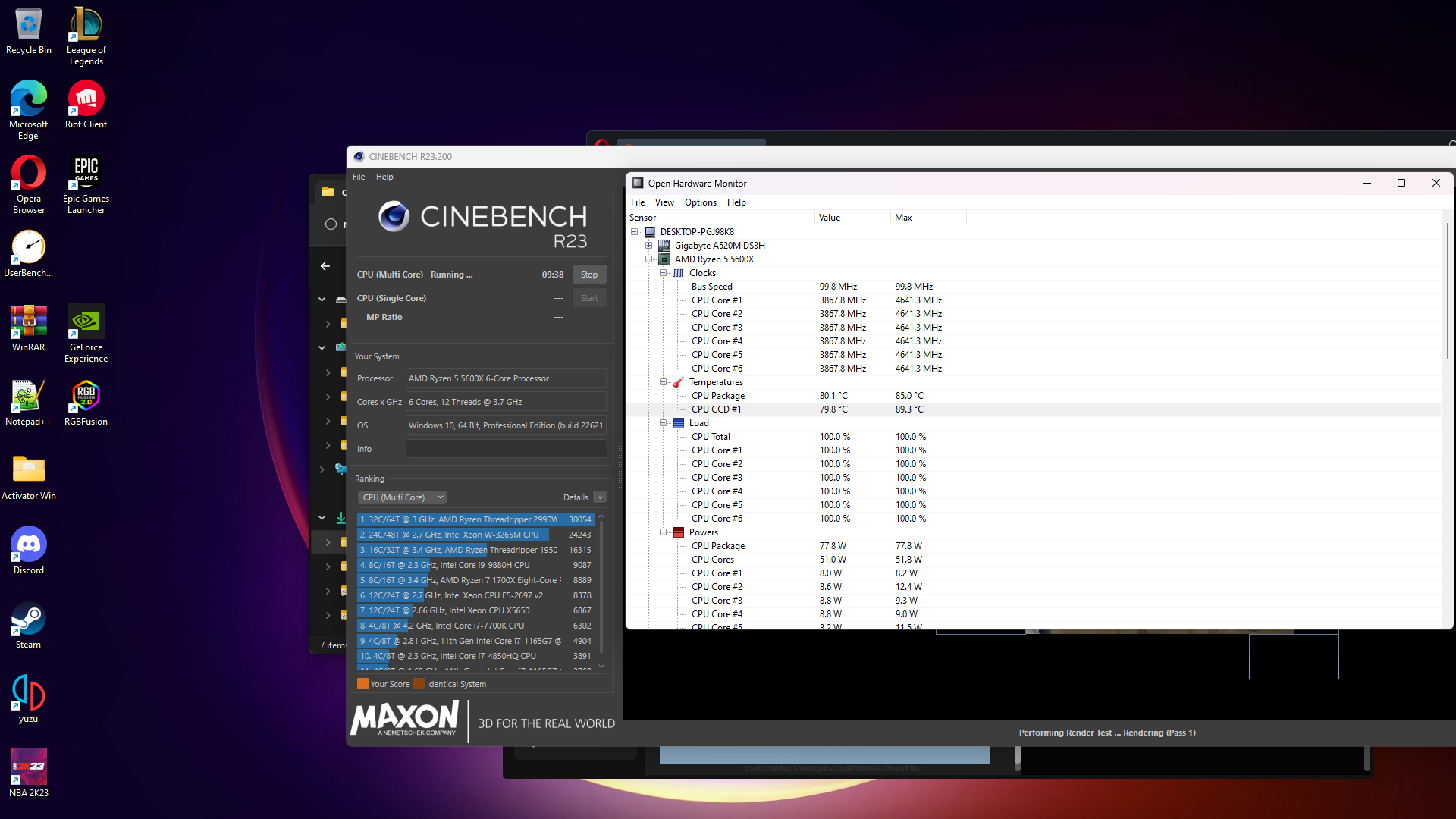Image resolution: width=1456 pixels, height=819 pixels.
Task: Click the Single Core Start button
Action: [x=589, y=298]
